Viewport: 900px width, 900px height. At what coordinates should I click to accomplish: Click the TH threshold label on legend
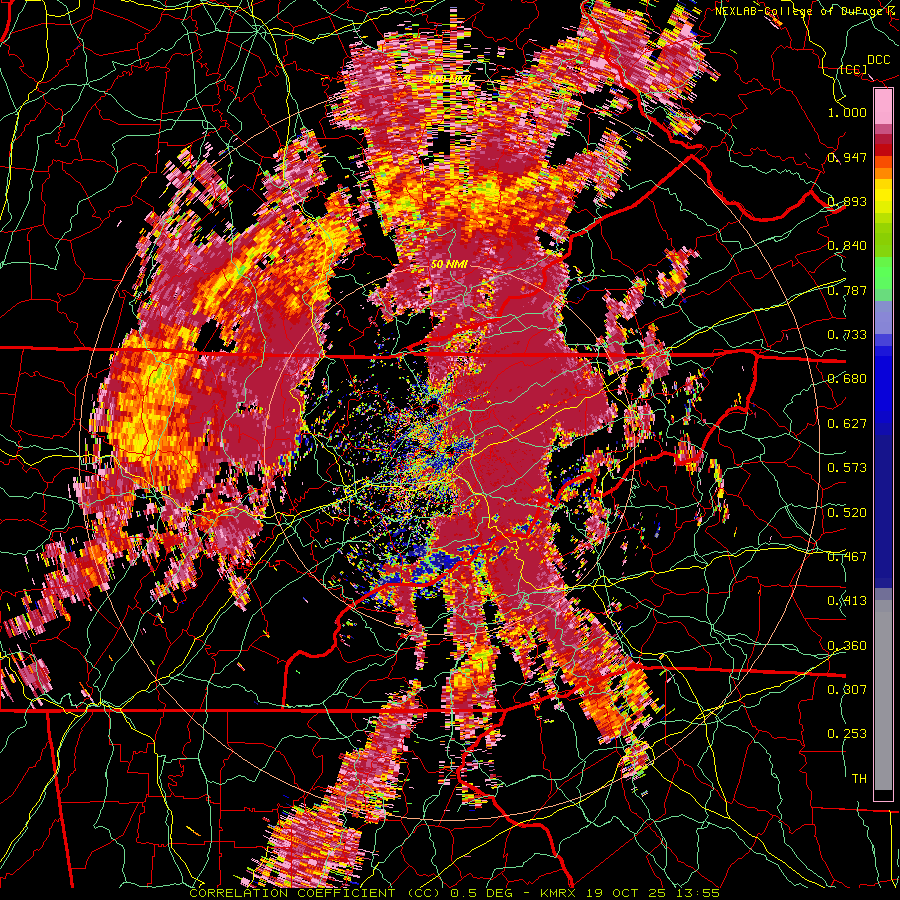tap(859, 779)
